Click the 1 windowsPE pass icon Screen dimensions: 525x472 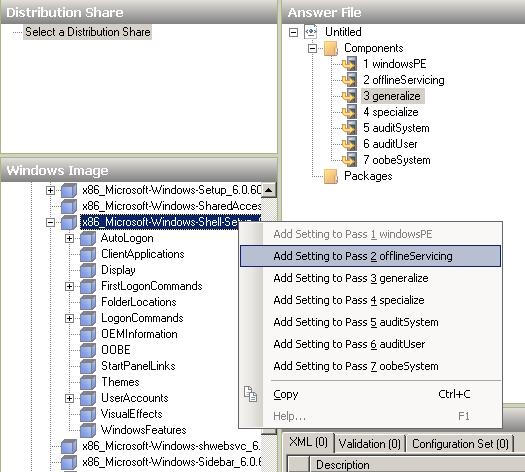350,64
